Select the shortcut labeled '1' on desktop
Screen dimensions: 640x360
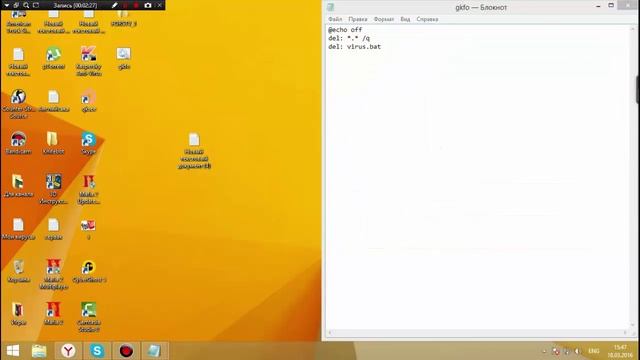click(x=89, y=228)
